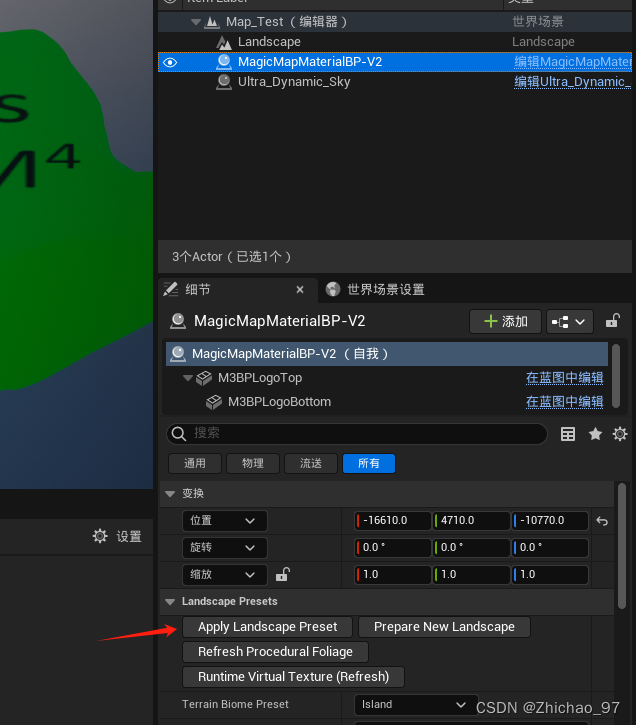
Task: Select the 所有 filter tab
Action: pos(369,463)
